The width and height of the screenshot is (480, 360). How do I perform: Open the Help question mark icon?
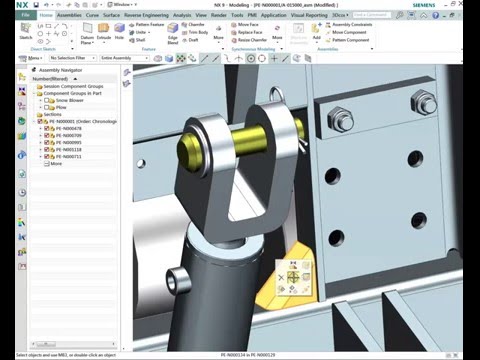435,15
